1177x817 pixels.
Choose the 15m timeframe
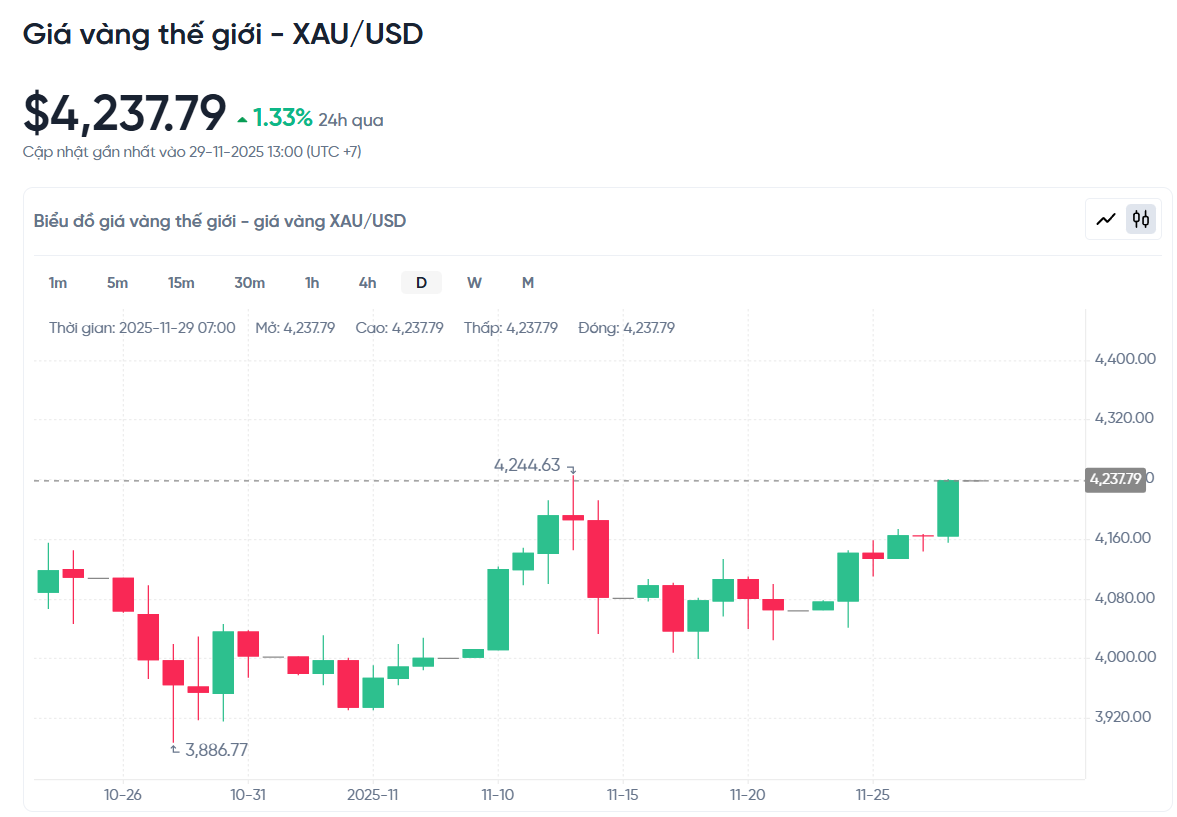click(181, 283)
